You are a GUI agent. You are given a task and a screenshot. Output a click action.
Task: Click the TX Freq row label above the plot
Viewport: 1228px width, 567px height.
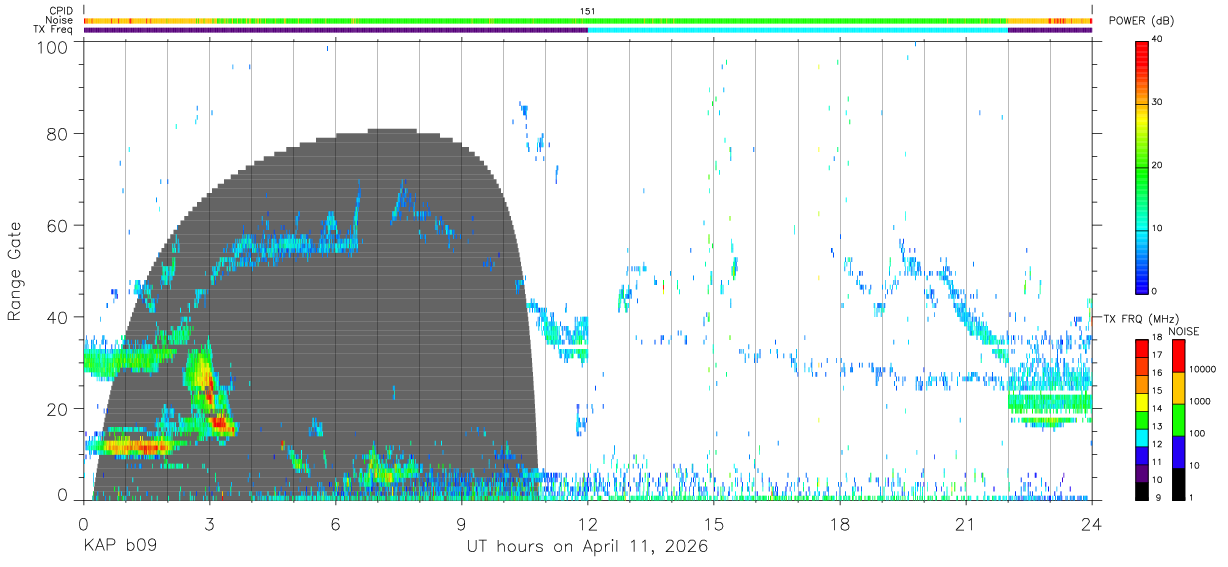(55, 29)
